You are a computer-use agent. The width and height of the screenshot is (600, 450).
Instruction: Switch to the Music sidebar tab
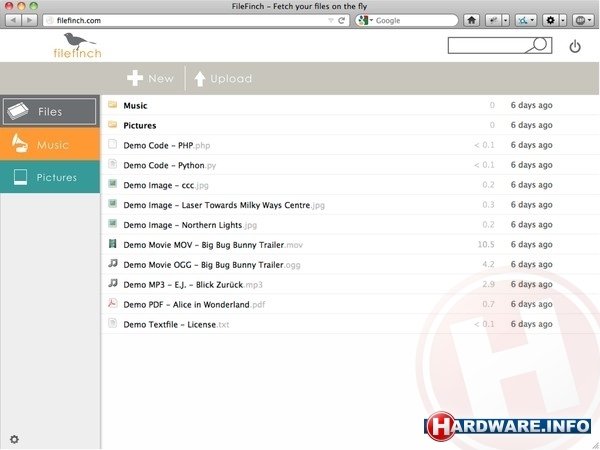[x=50, y=145]
